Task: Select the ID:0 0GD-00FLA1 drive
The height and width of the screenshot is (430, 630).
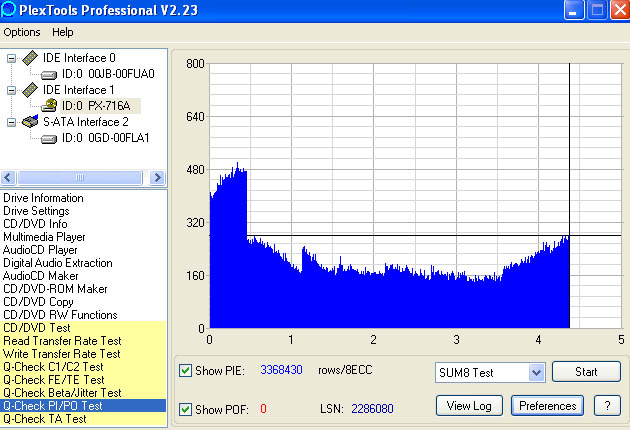Action: [105, 138]
